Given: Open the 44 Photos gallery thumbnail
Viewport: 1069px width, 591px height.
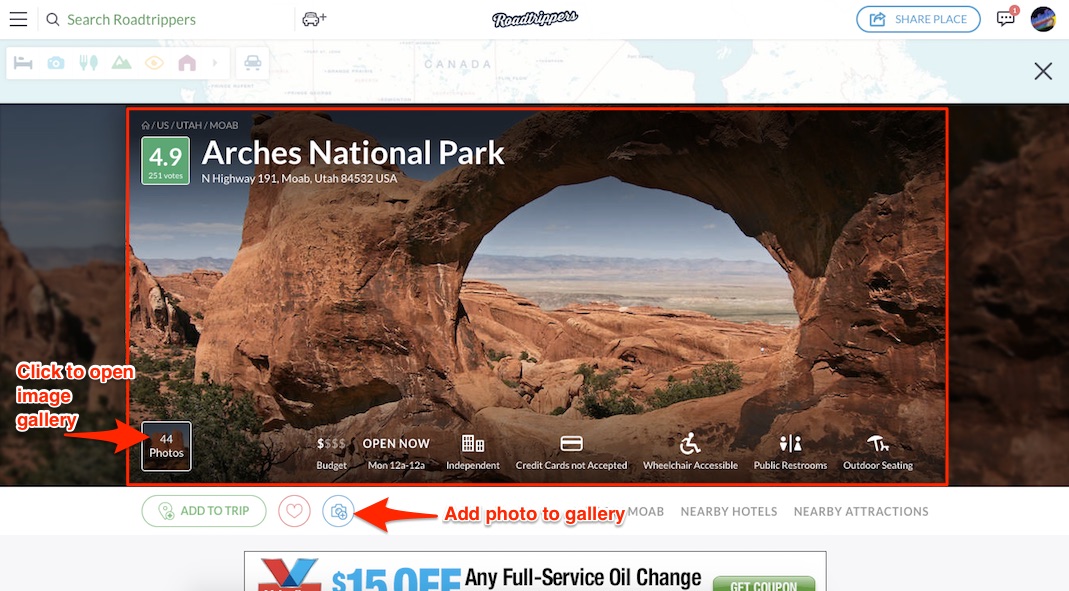Looking at the screenshot, I should [x=166, y=446].
